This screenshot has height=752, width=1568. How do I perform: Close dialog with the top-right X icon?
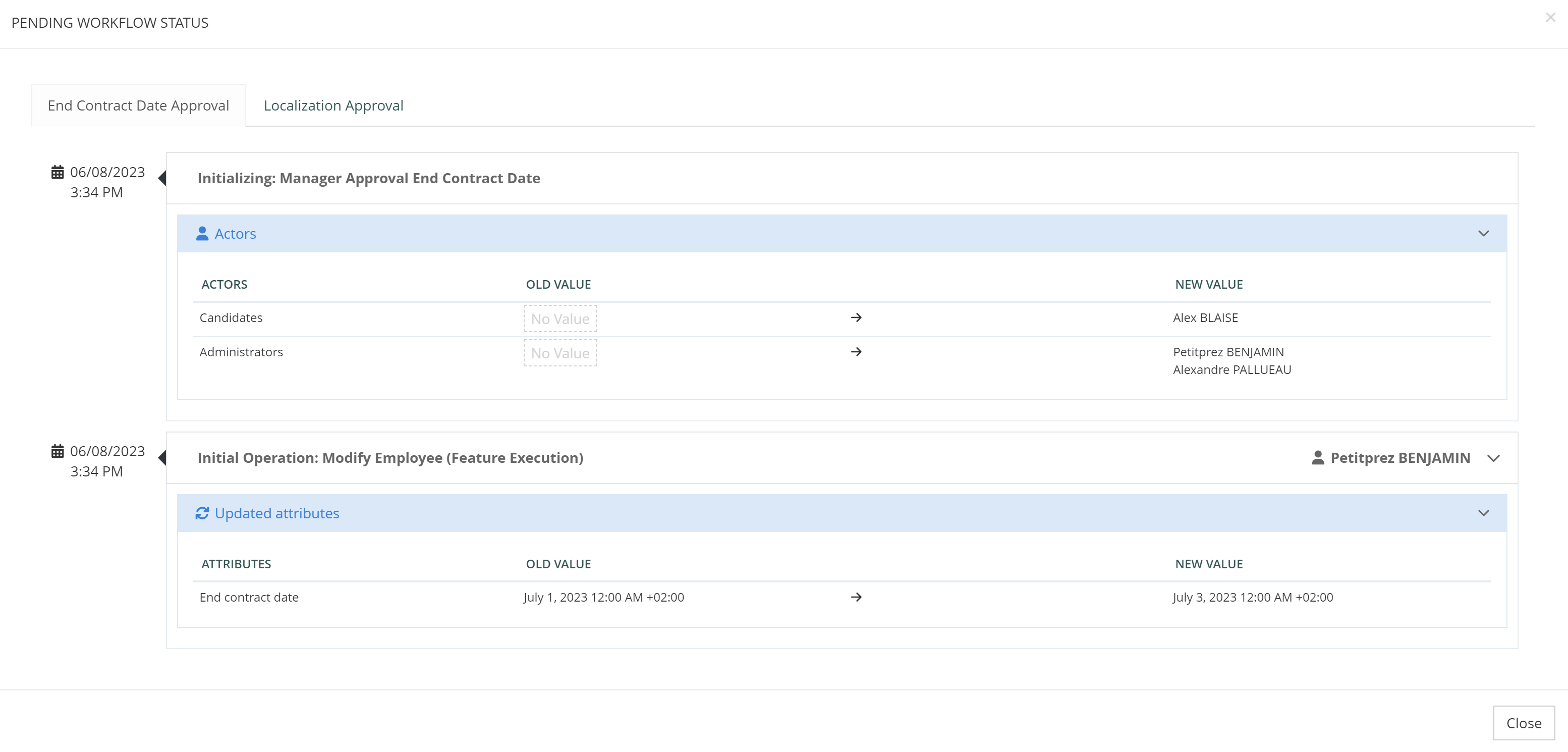(1550, 18)
